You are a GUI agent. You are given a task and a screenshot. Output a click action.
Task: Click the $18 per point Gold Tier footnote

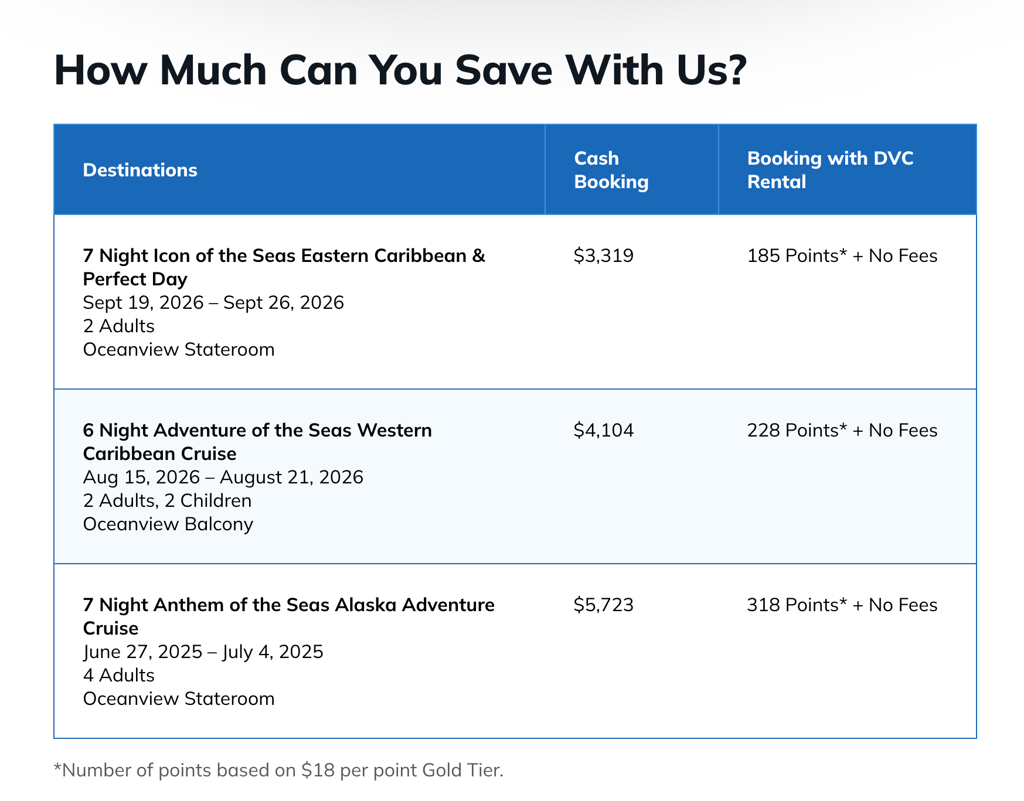coord(278,770)
